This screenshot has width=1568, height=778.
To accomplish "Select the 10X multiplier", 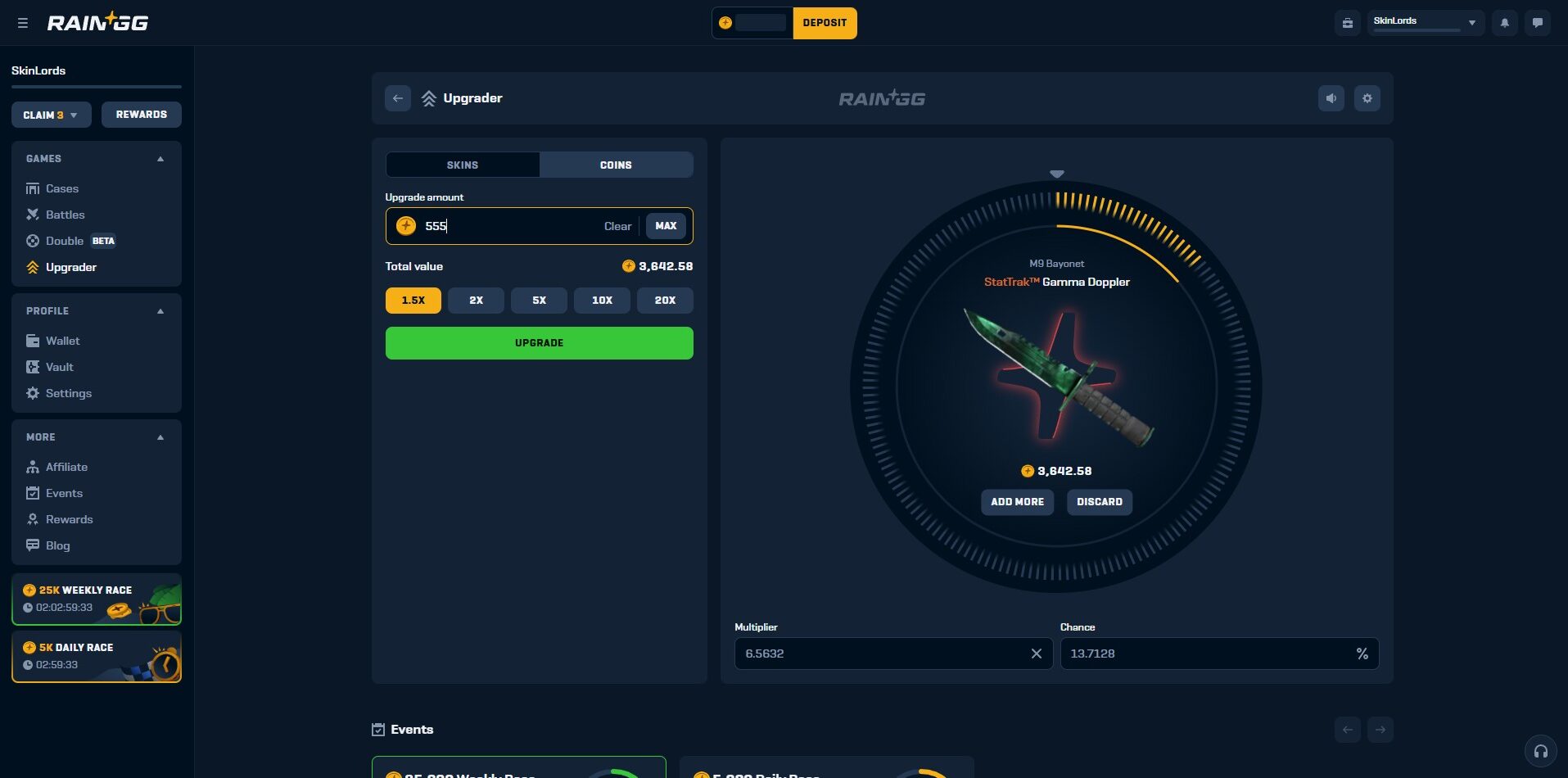I will click(602, 301).
